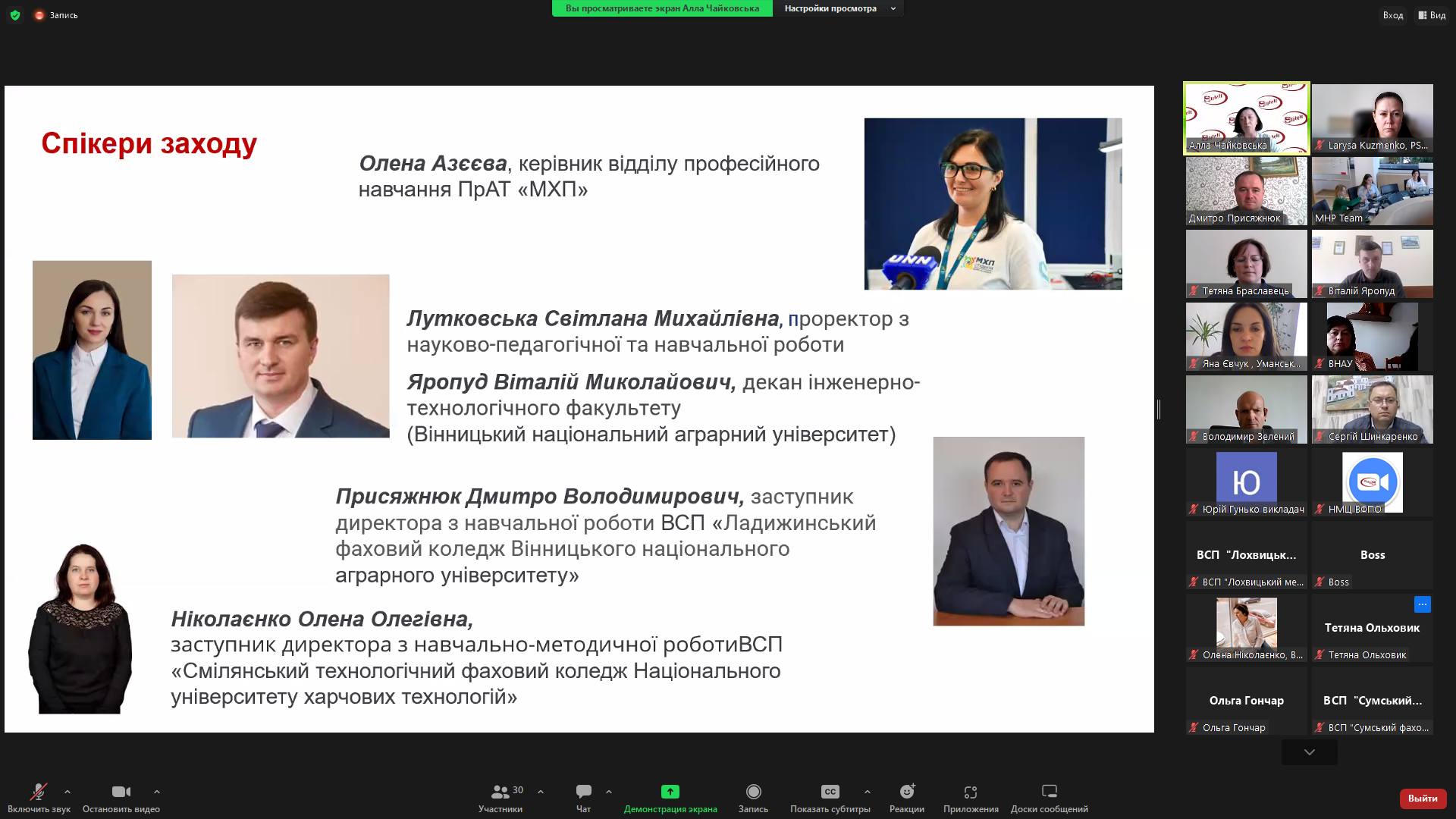Show more participants with down chevron

(x=1310, y=752)
